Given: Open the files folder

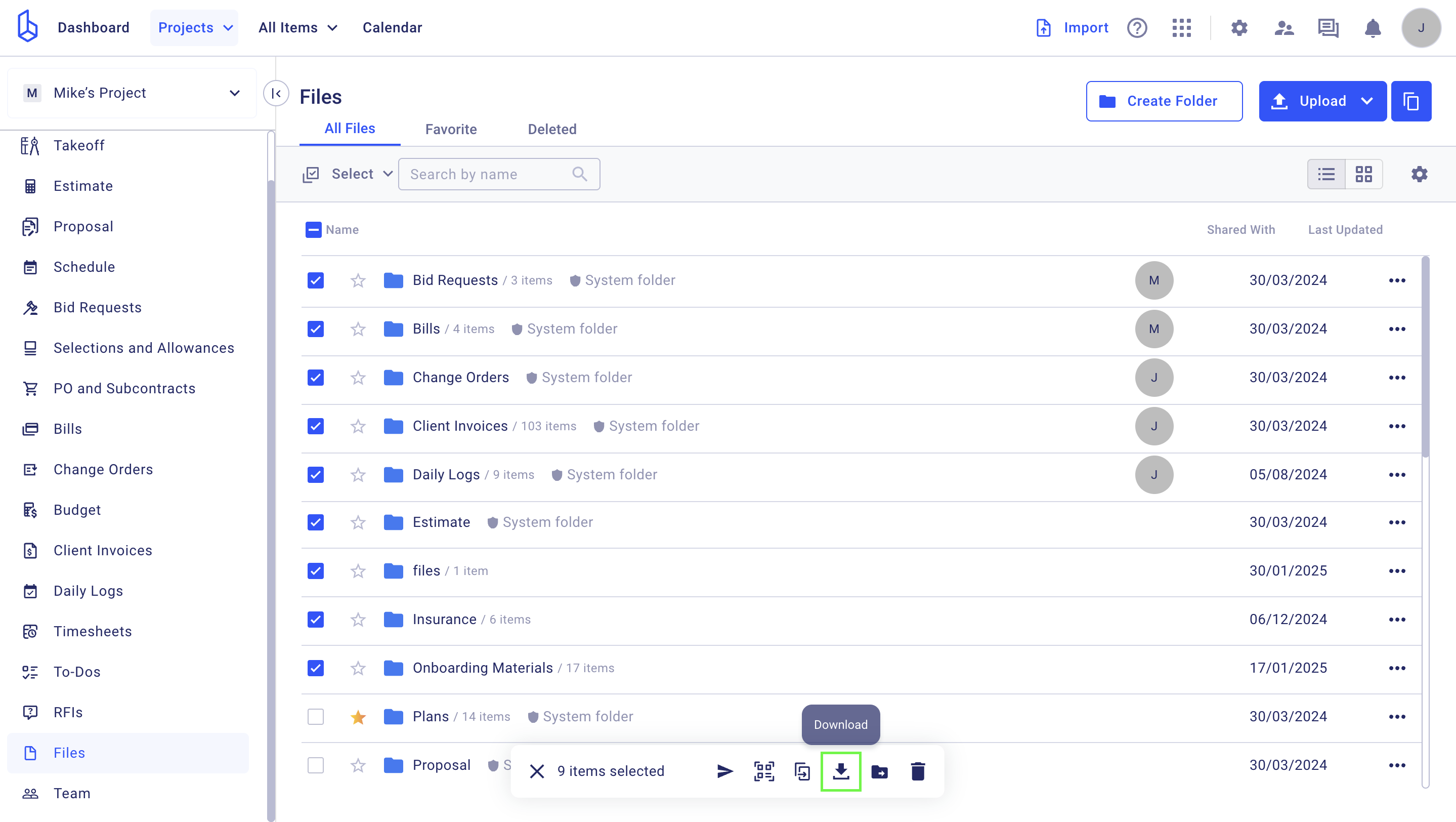Looking at the screenshot, I should (426, 571).
